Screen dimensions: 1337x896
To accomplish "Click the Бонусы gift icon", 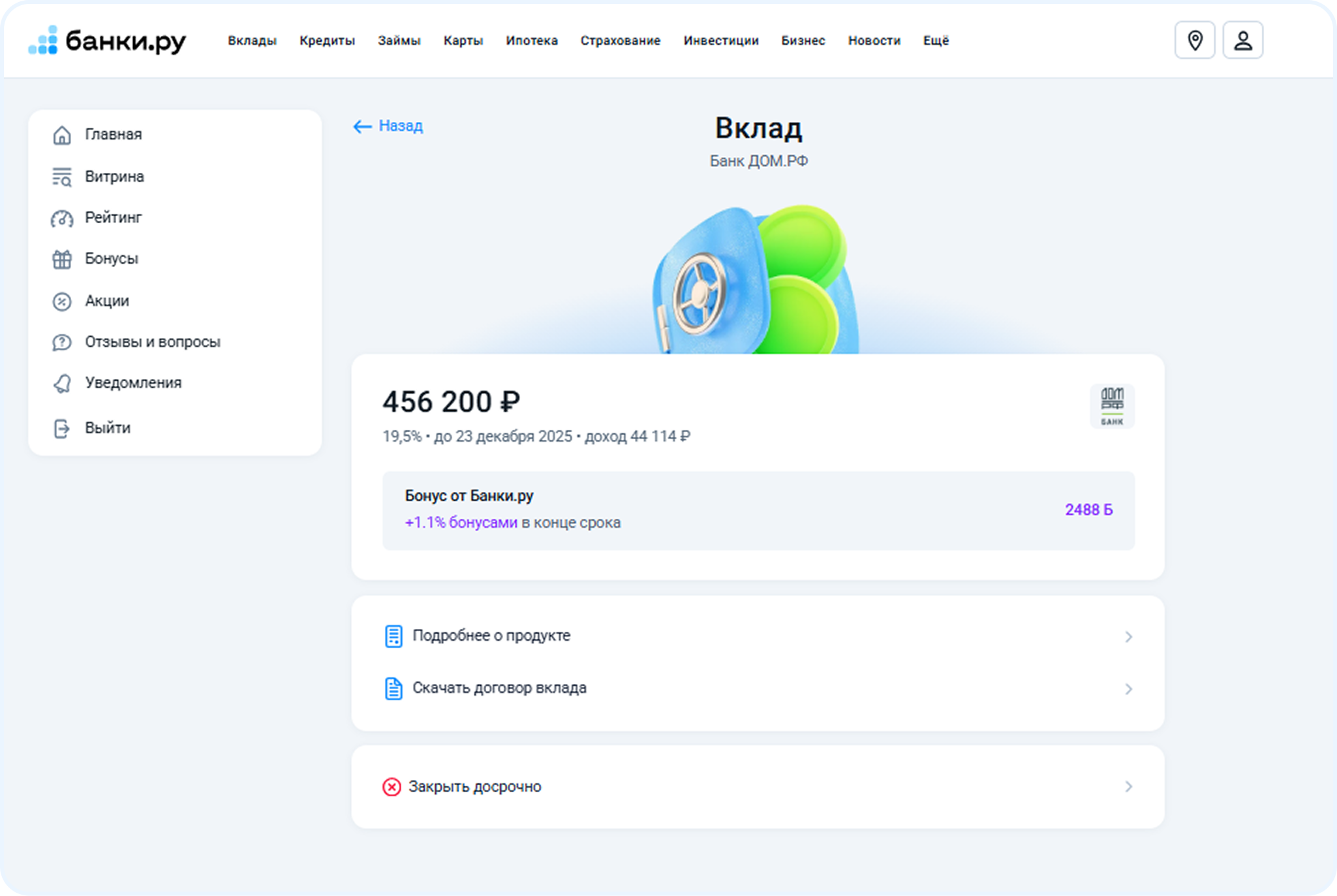I will pyautogui.click(x=62, y=259).
